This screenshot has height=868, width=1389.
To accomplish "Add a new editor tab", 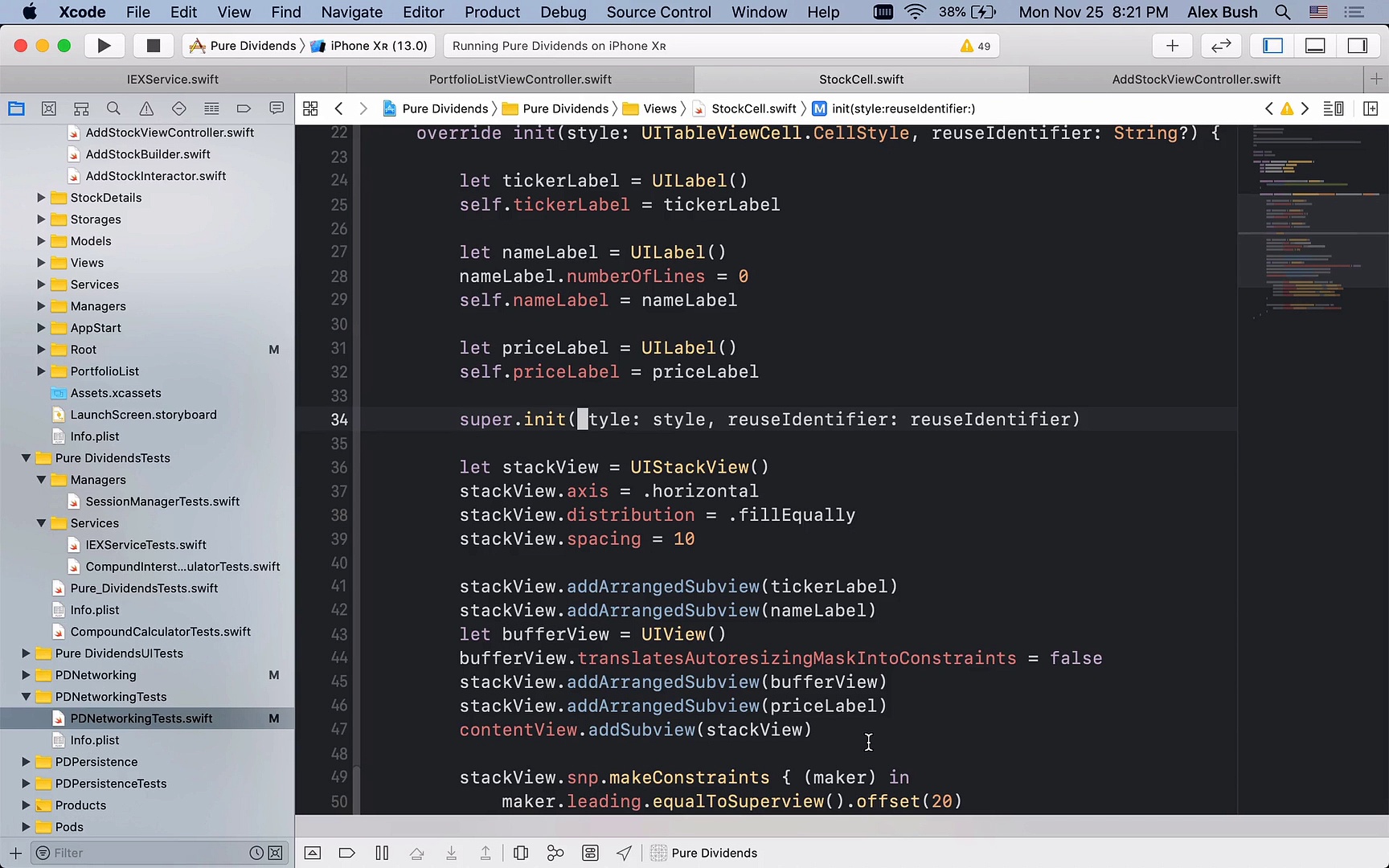I will pos(1375,79).
